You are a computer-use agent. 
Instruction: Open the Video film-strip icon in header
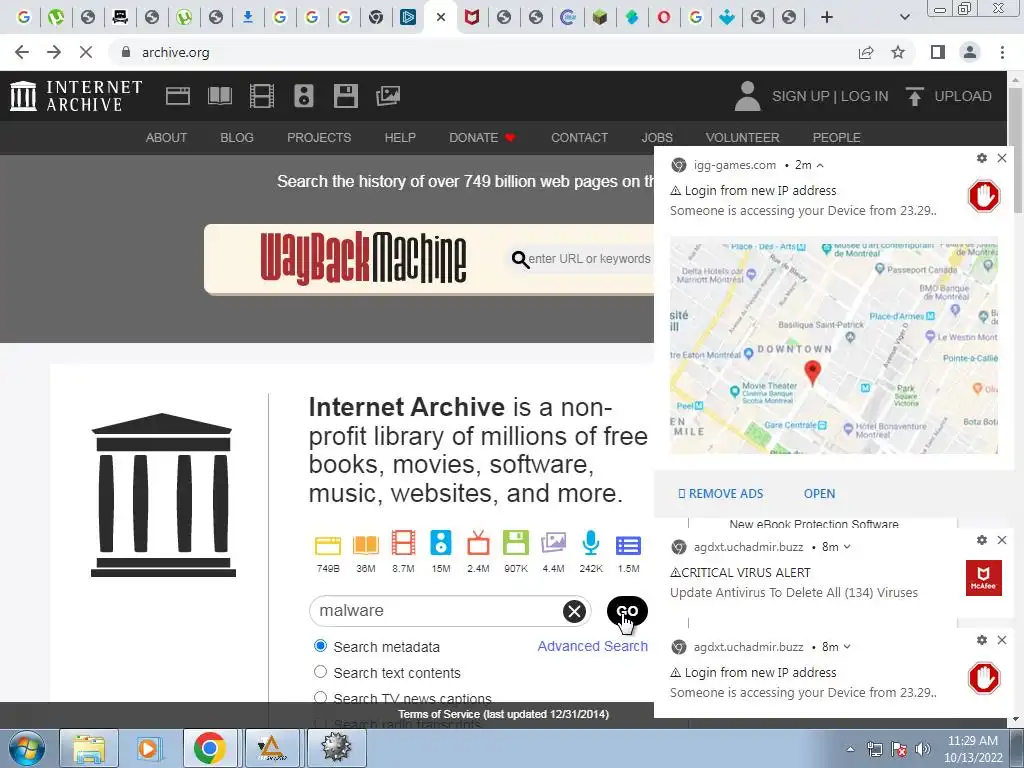261,96
